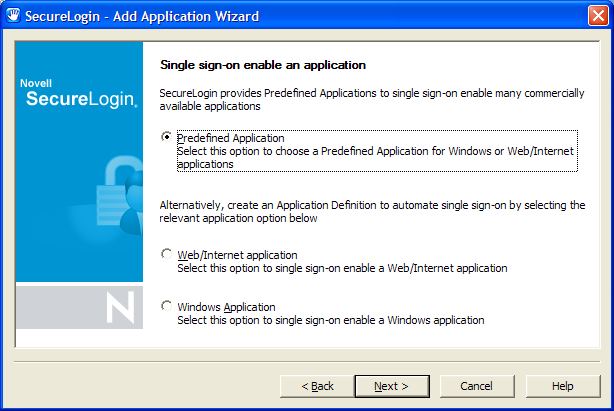
Task: Click the 'Windows Application' label text
Action: (226, 307)
